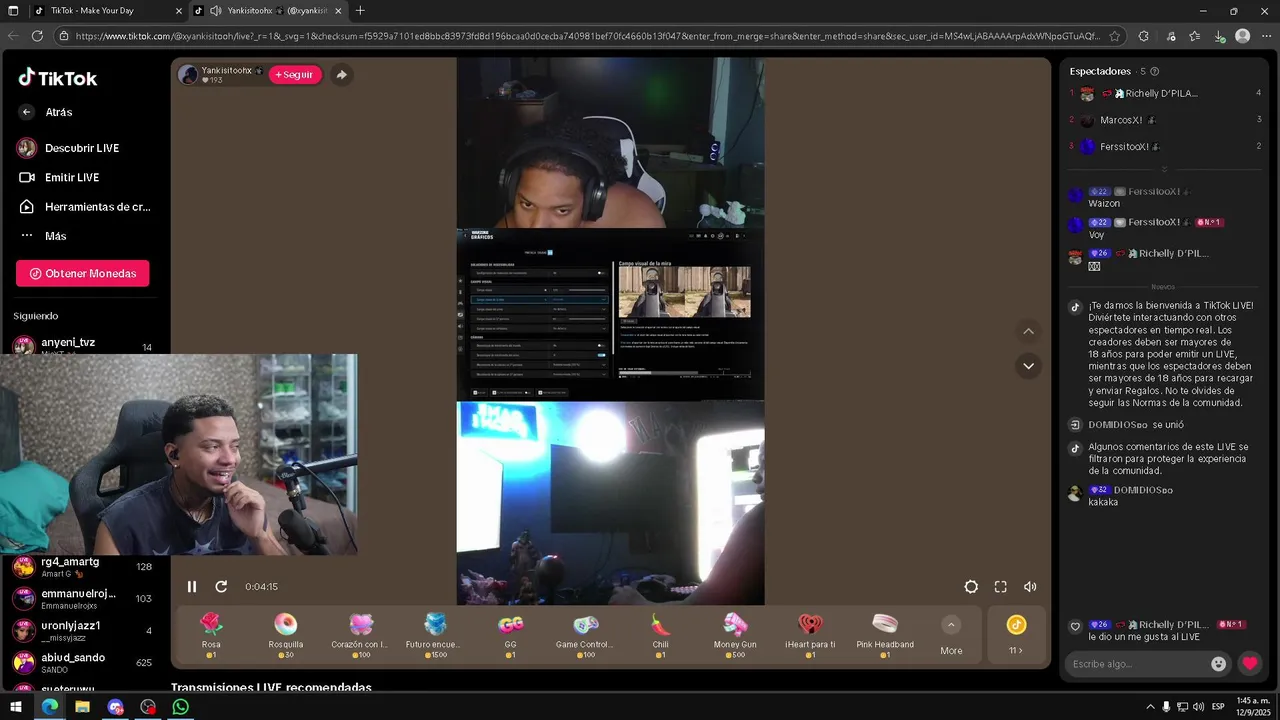Open WhatsApp from the taskbar
The height and width of the screenshot is (720, 1280).
[180, 707]
